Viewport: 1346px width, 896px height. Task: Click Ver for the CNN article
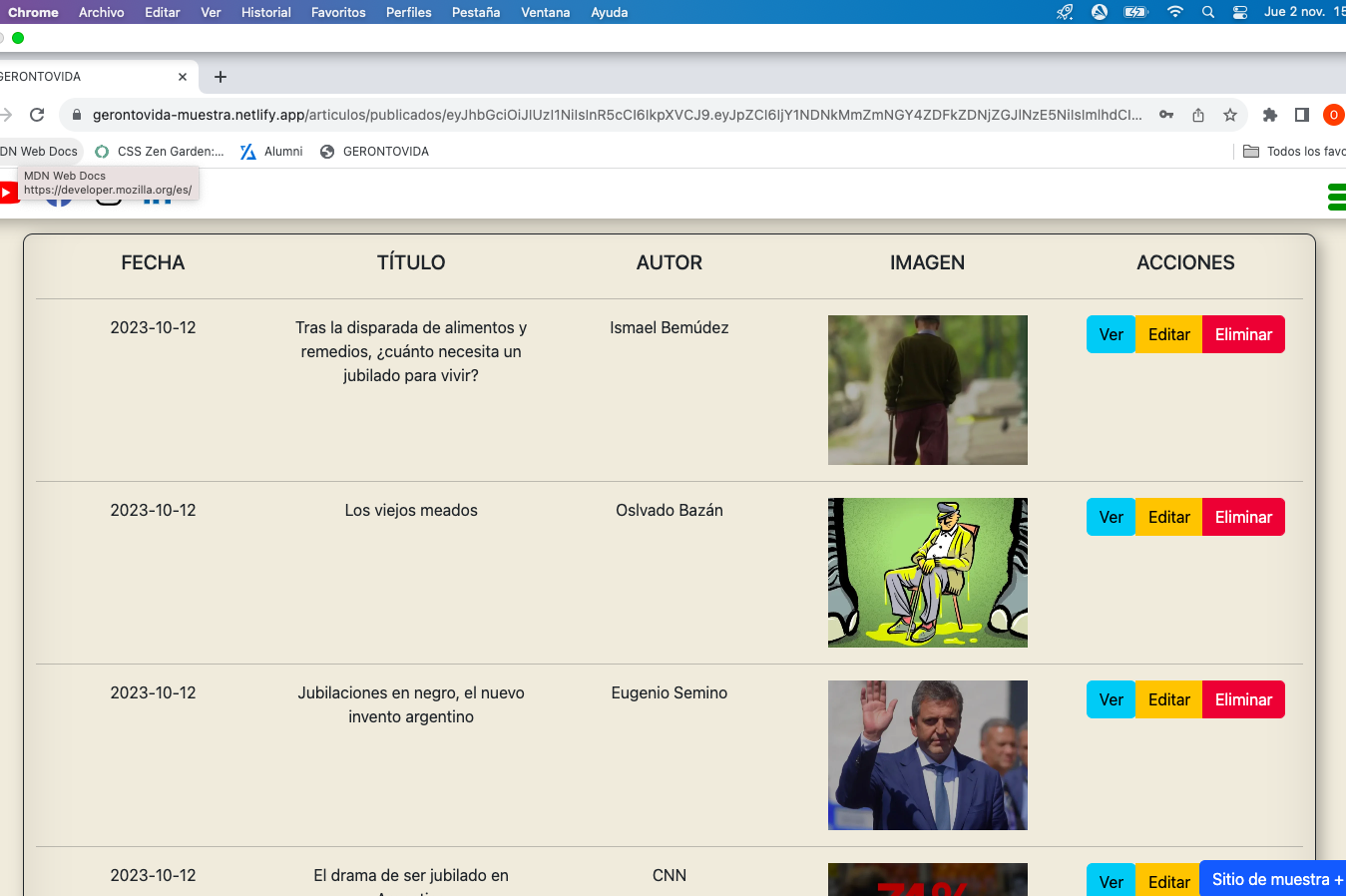[x=1112, y=880]
